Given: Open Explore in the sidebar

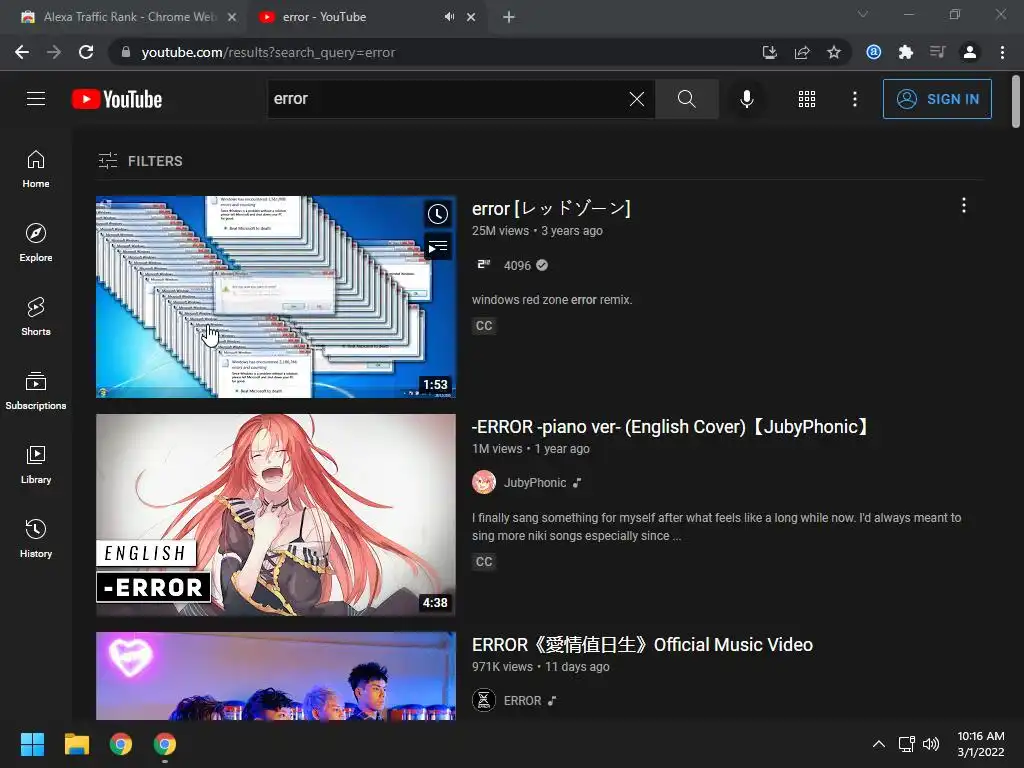Looking at the screenshot, I should click(36, 243).
